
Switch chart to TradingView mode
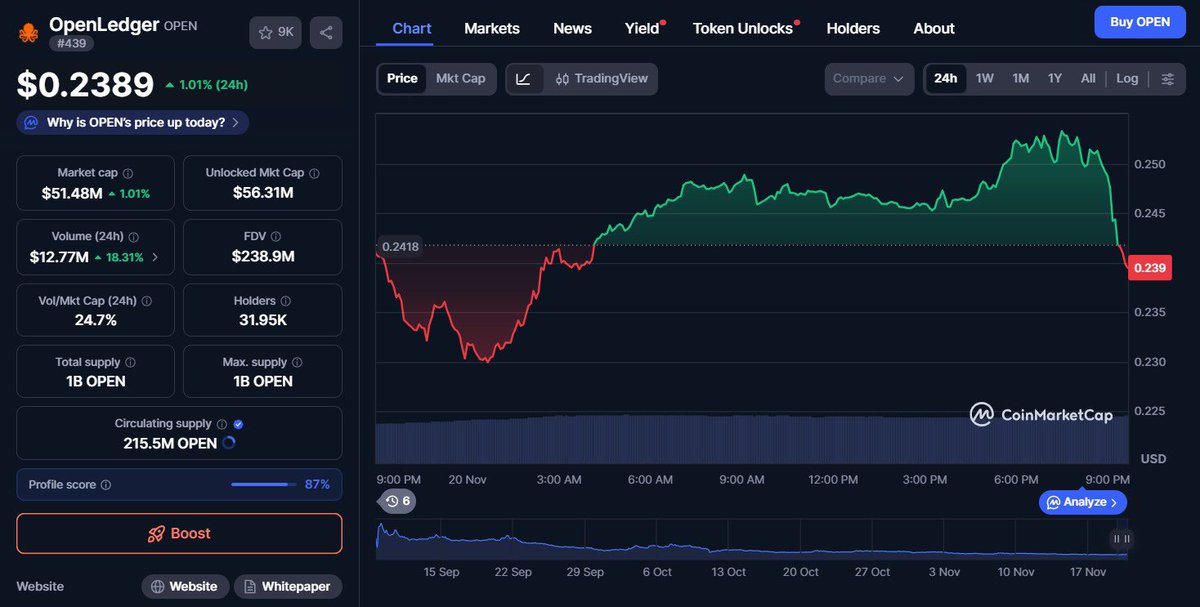pos(602,79)
